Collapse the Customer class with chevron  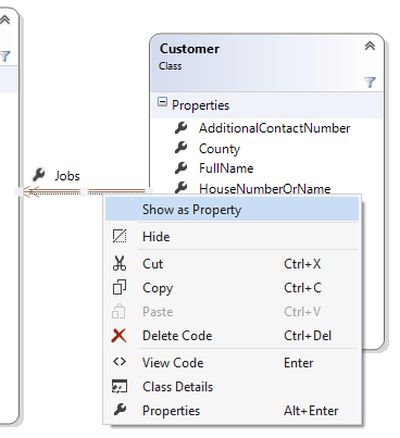tap(370, 46)
